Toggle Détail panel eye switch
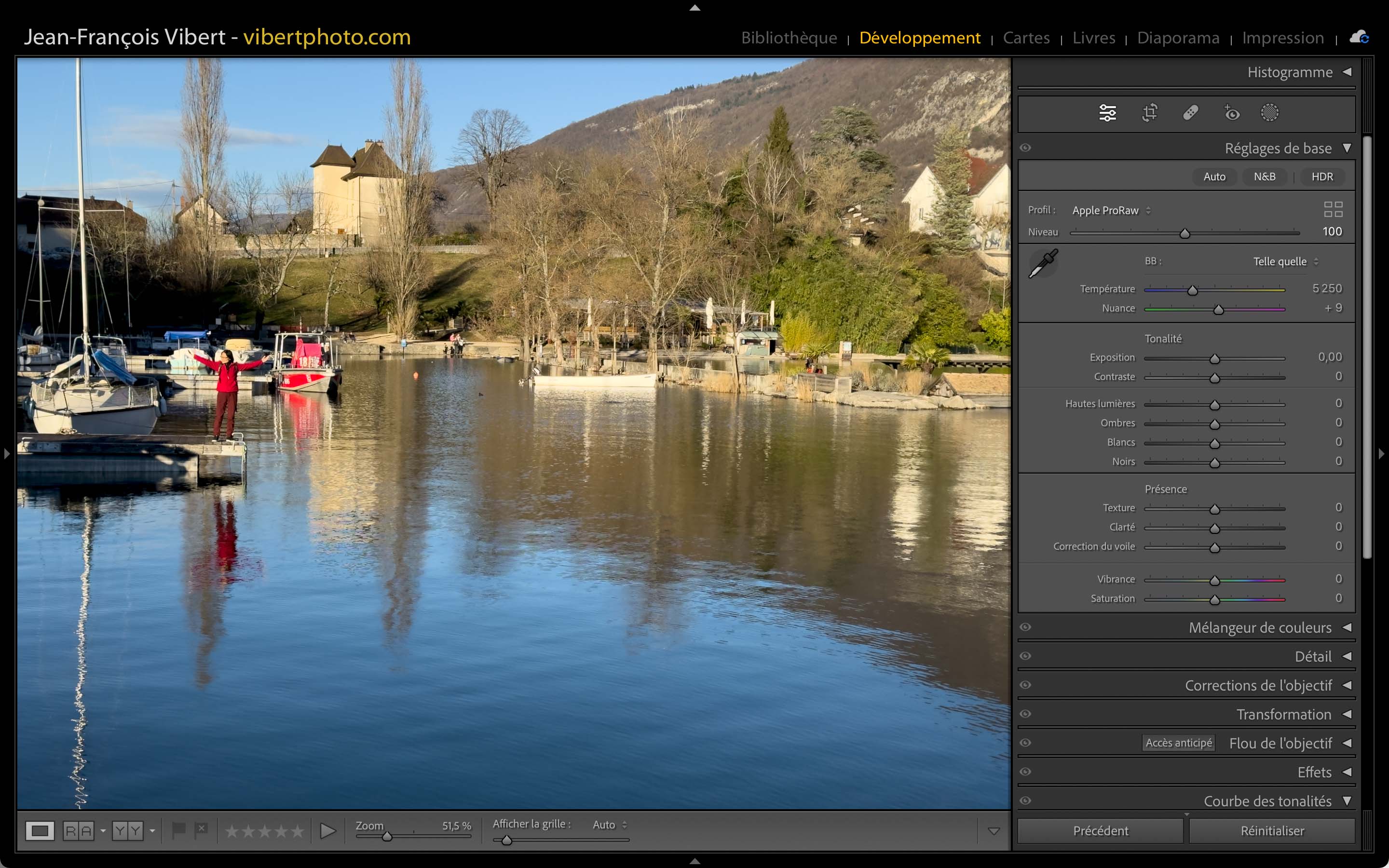Screen dimensions: 1389x868 pos(1026,656)
